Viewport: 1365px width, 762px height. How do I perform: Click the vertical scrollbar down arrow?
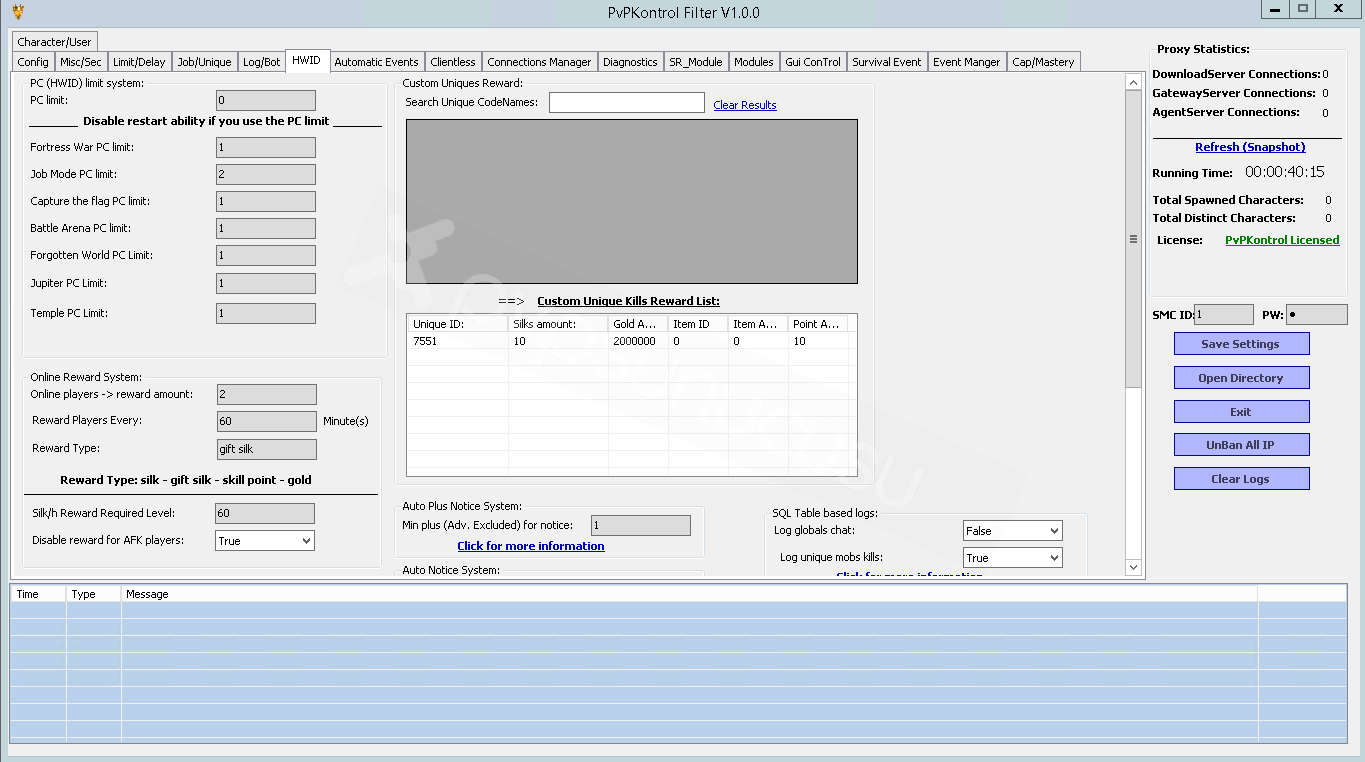pyautogui.click(x=1133, y=567)
